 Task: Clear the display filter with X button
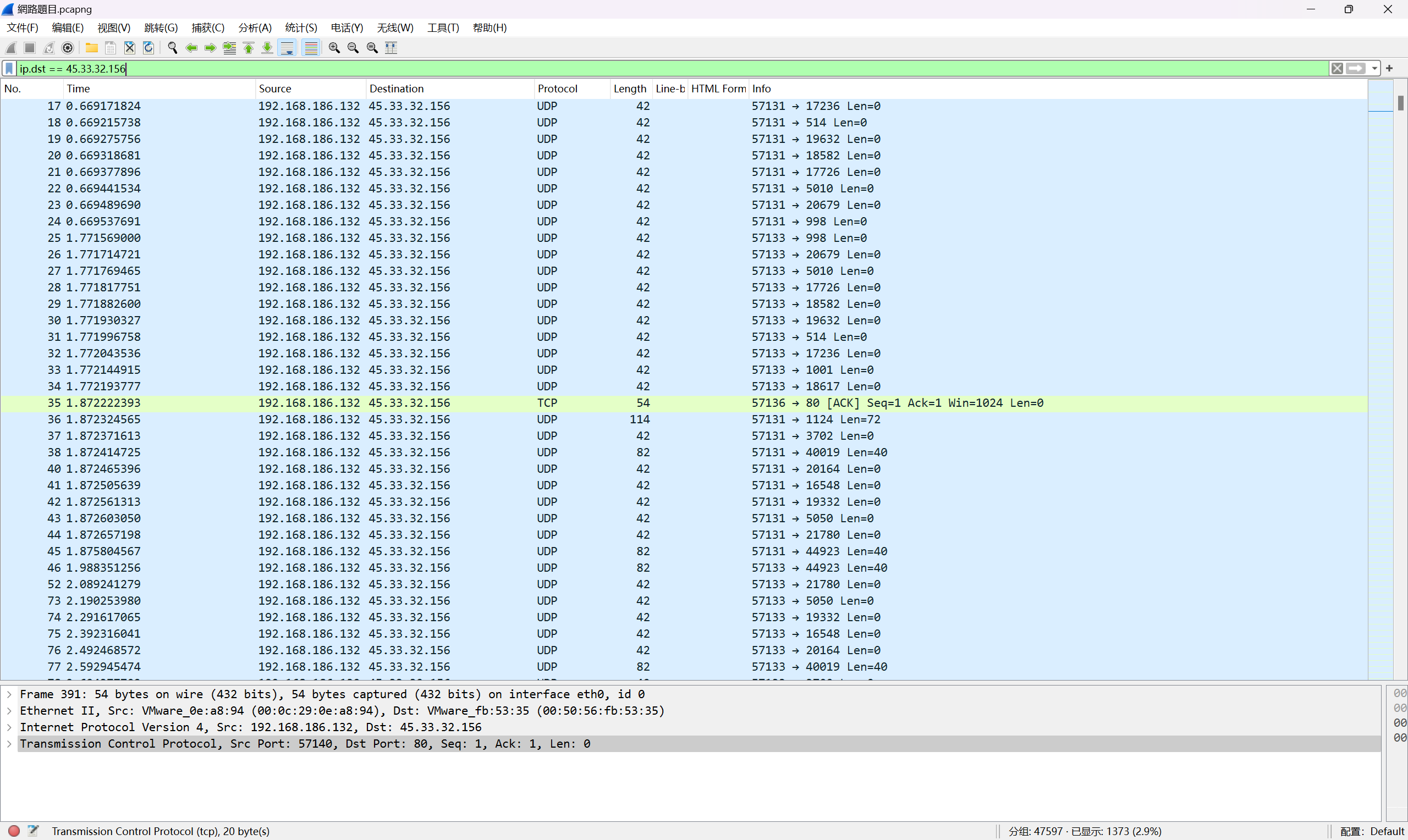pyautogui.click(x=1336, y=69)
